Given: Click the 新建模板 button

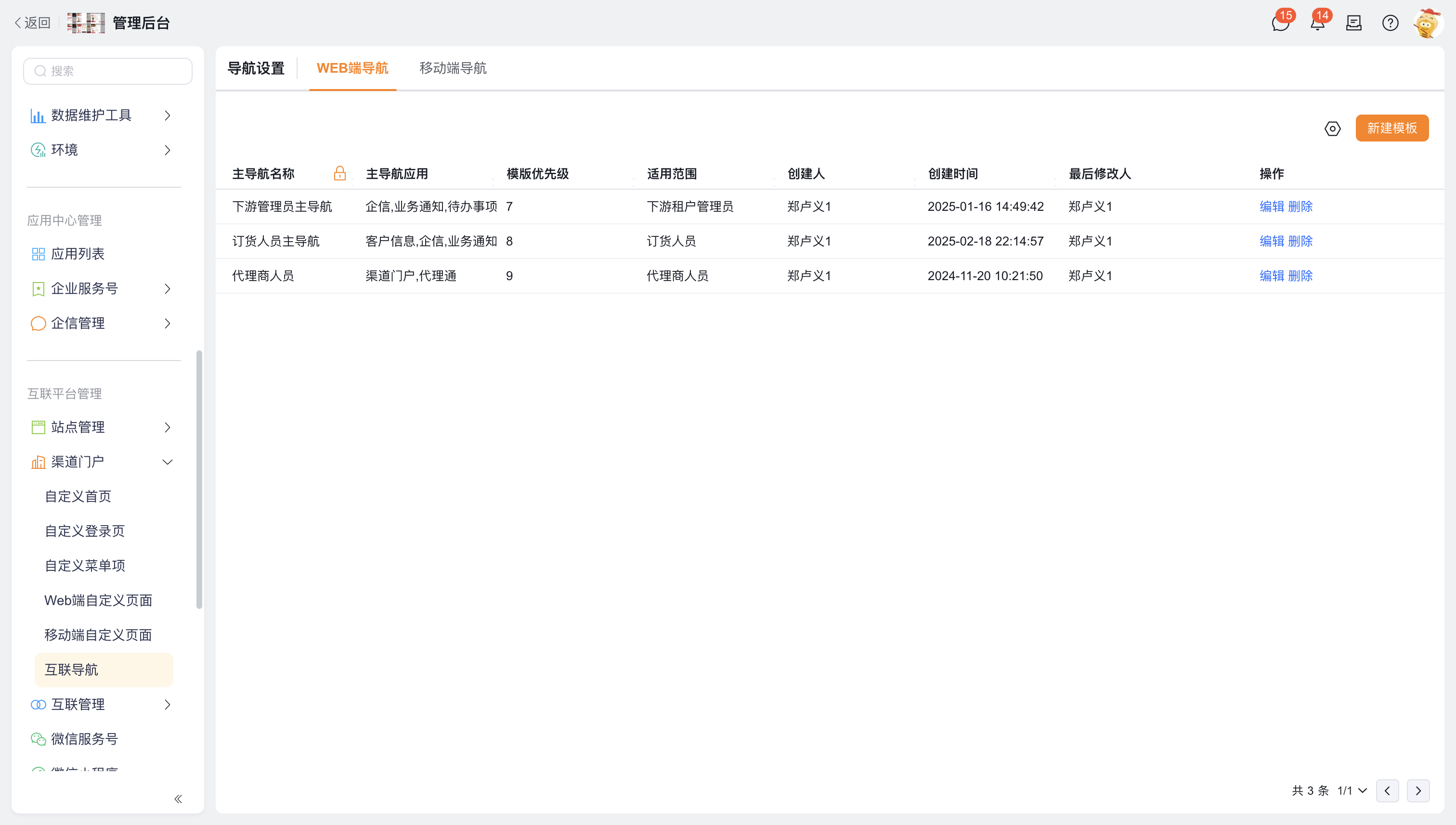Looking at the screenshot, I should [1392, 128].
